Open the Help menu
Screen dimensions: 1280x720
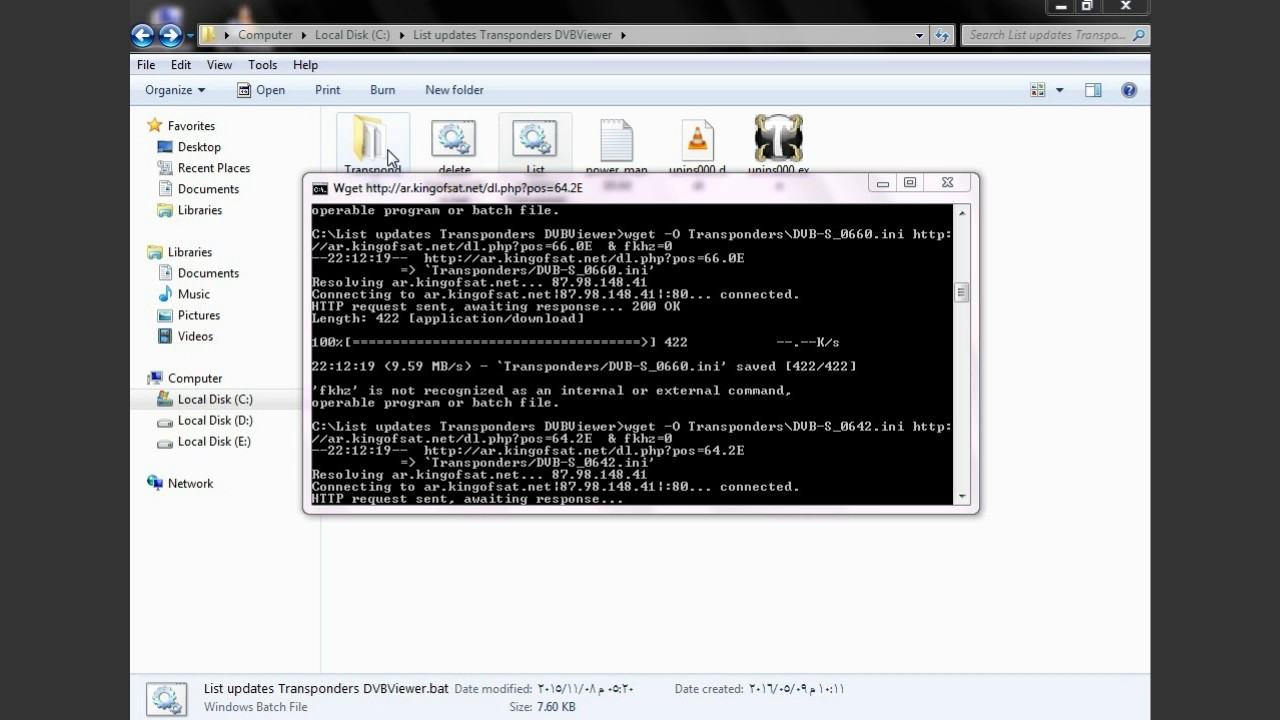(x=305, y=65)
